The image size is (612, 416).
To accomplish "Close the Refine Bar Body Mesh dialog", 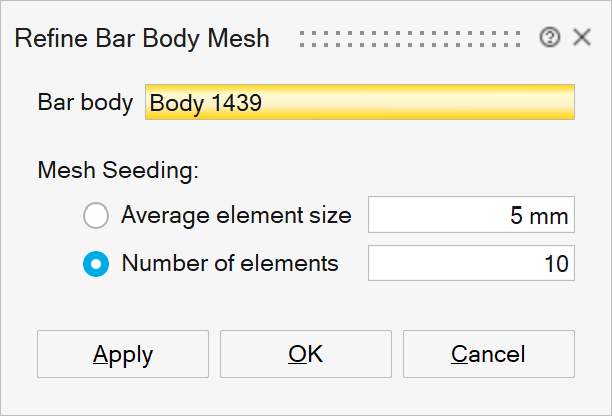I will [581, 38].
